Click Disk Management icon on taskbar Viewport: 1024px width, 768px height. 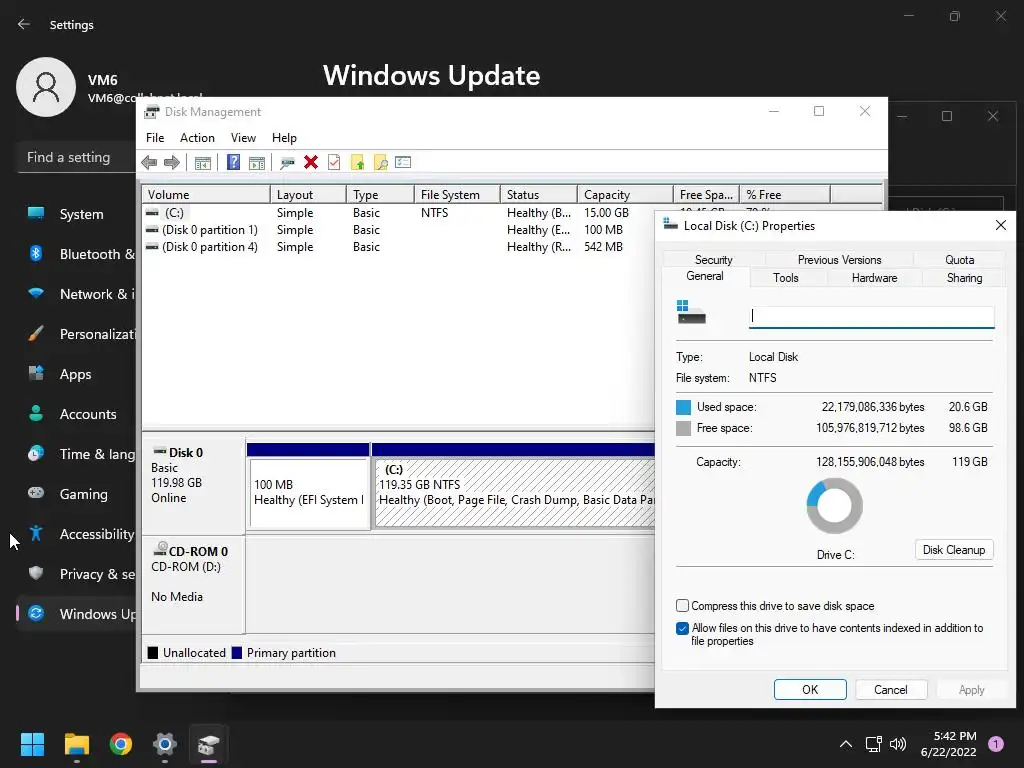209,744
